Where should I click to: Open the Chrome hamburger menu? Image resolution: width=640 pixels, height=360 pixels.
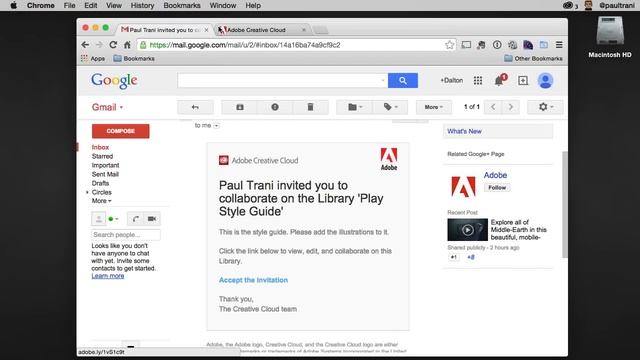559,45
